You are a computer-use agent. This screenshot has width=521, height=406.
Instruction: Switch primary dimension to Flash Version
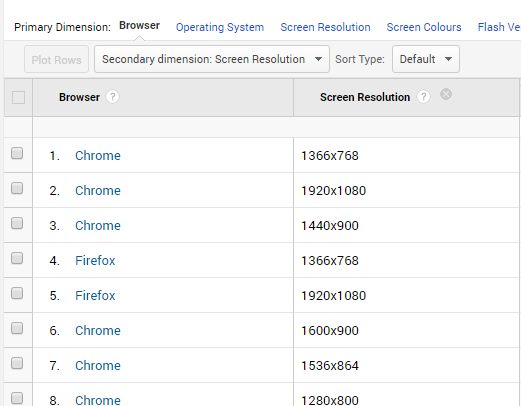click(499, 27)
